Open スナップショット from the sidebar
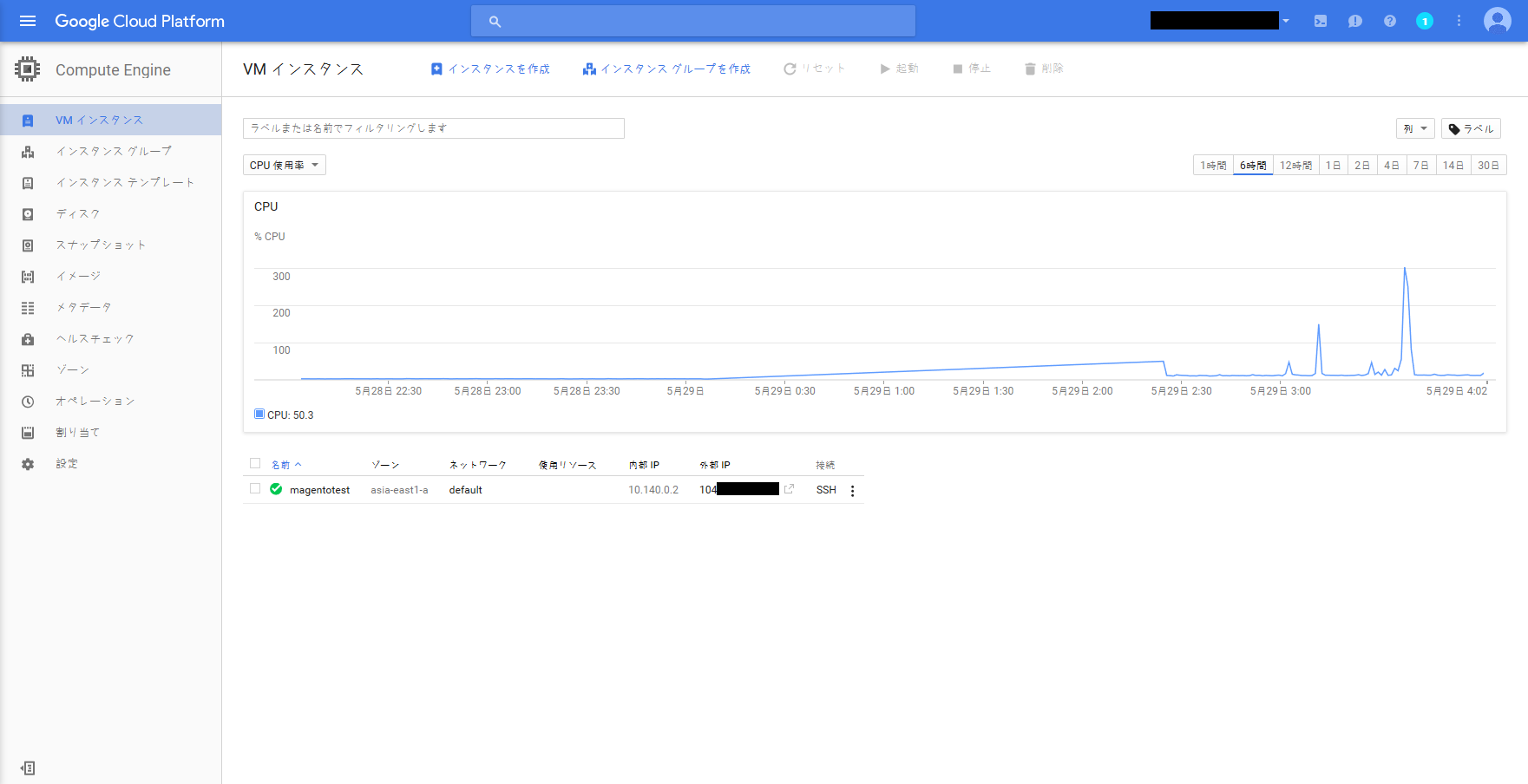Image resolution: width=1528 pixels, height=784 pixels. point(100,245)
